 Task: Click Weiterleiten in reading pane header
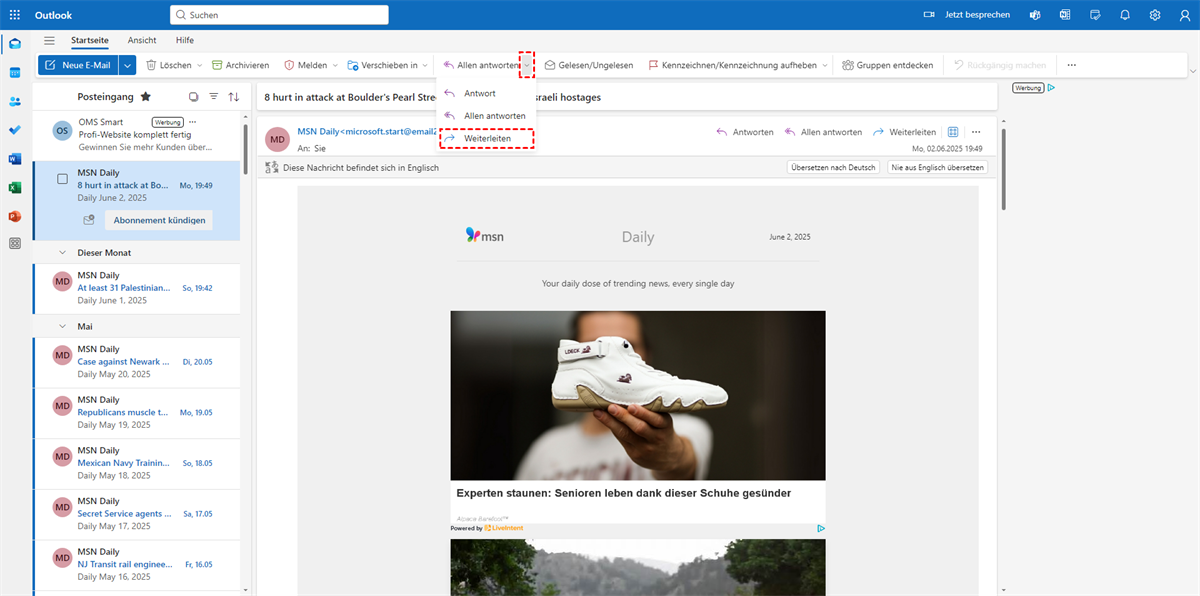coord(904,132)
